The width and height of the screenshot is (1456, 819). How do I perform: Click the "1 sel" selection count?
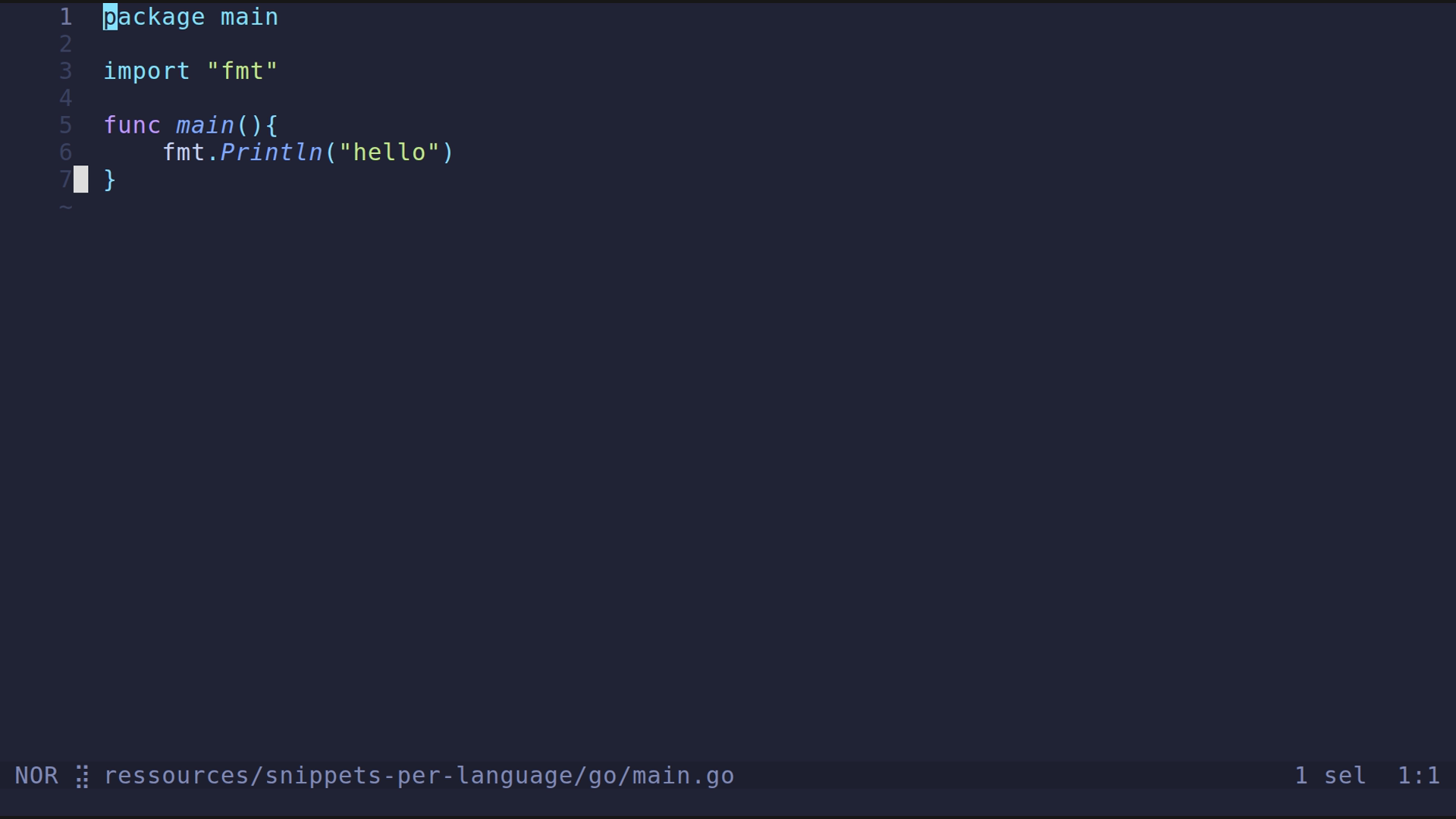pos(1330,776)
